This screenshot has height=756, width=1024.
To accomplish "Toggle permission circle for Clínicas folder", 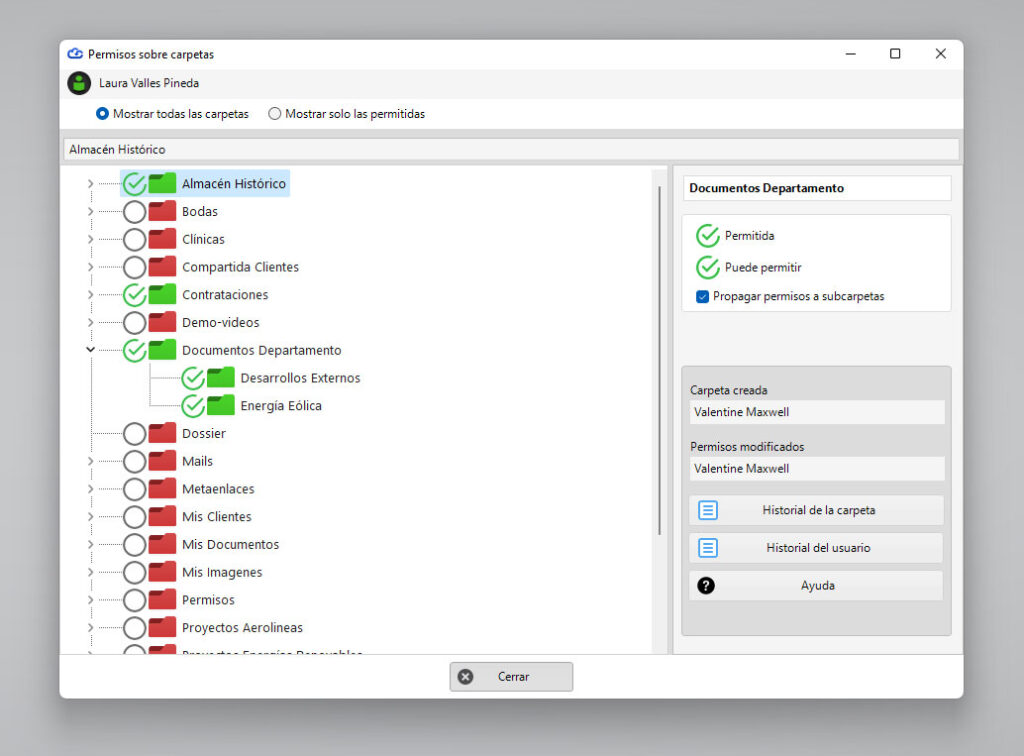I will click(135, 240).
